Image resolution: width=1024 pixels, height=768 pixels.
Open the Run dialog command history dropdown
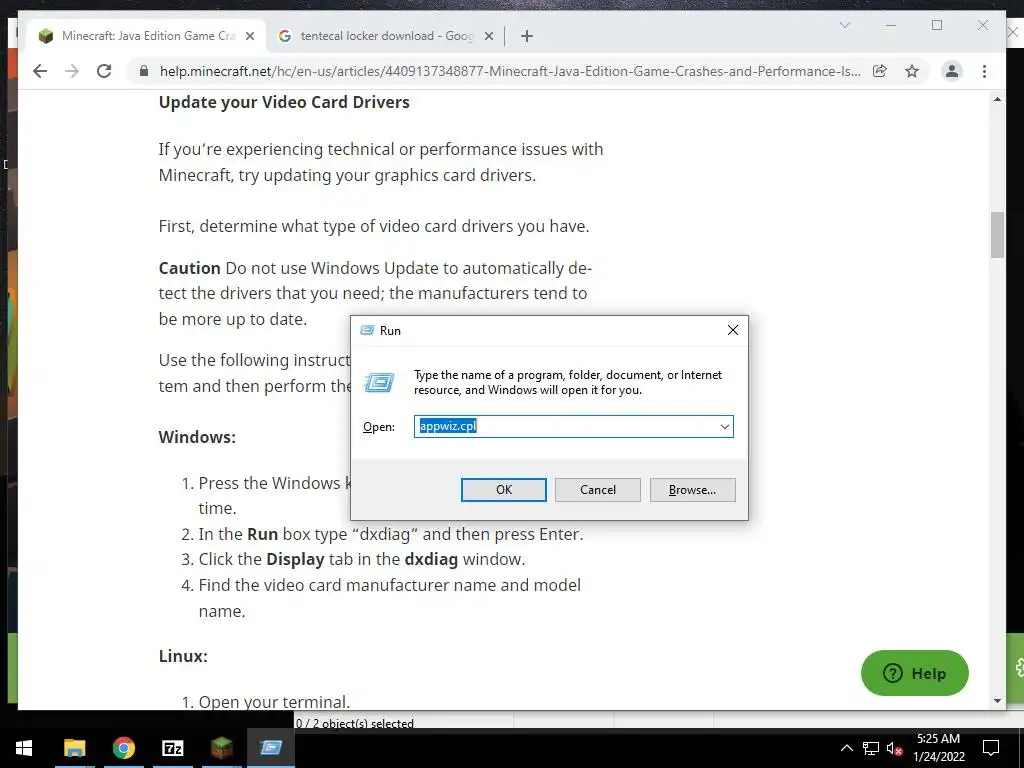point(724,426)
